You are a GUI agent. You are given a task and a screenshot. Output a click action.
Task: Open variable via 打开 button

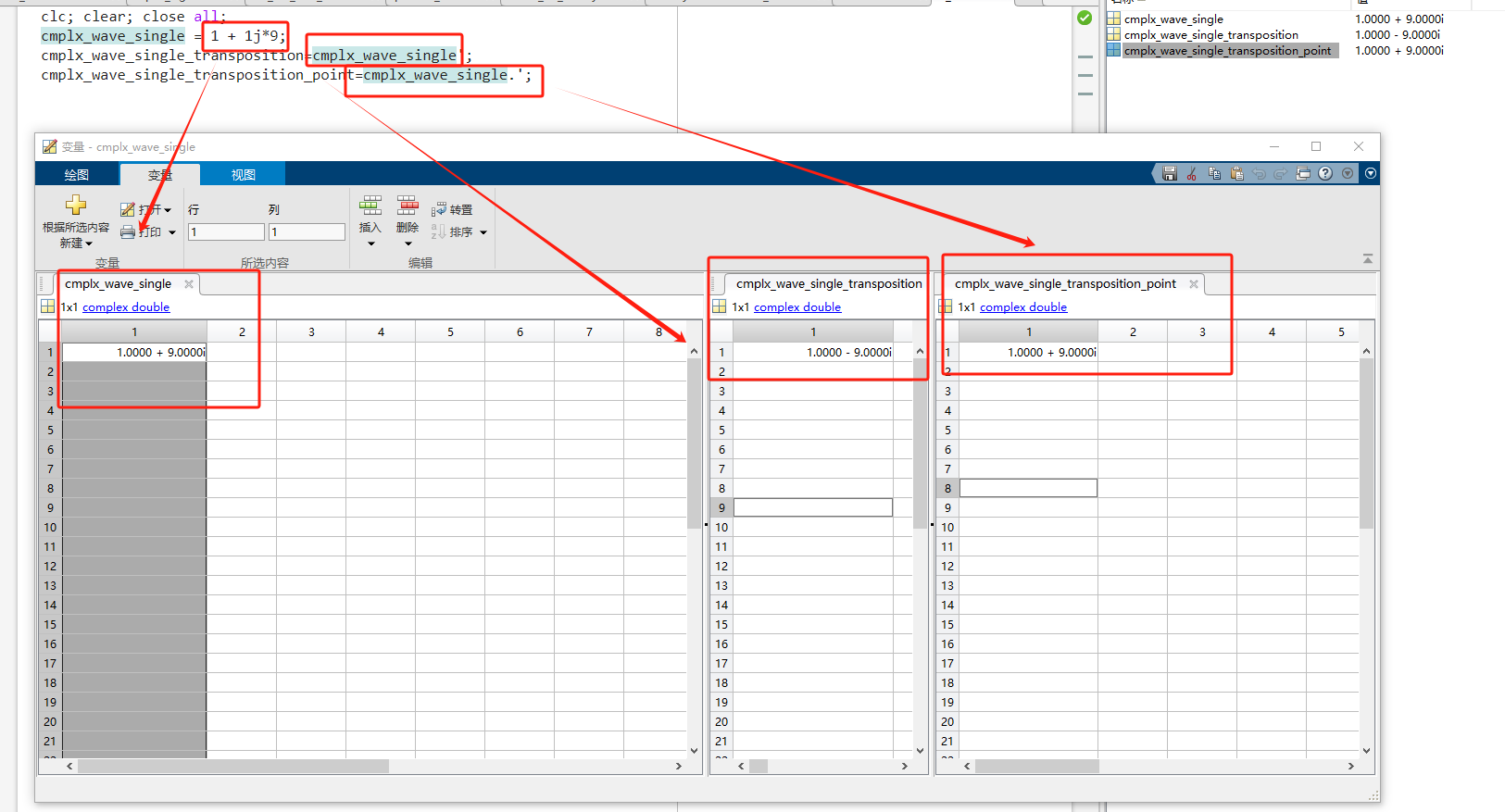[146, 210]
